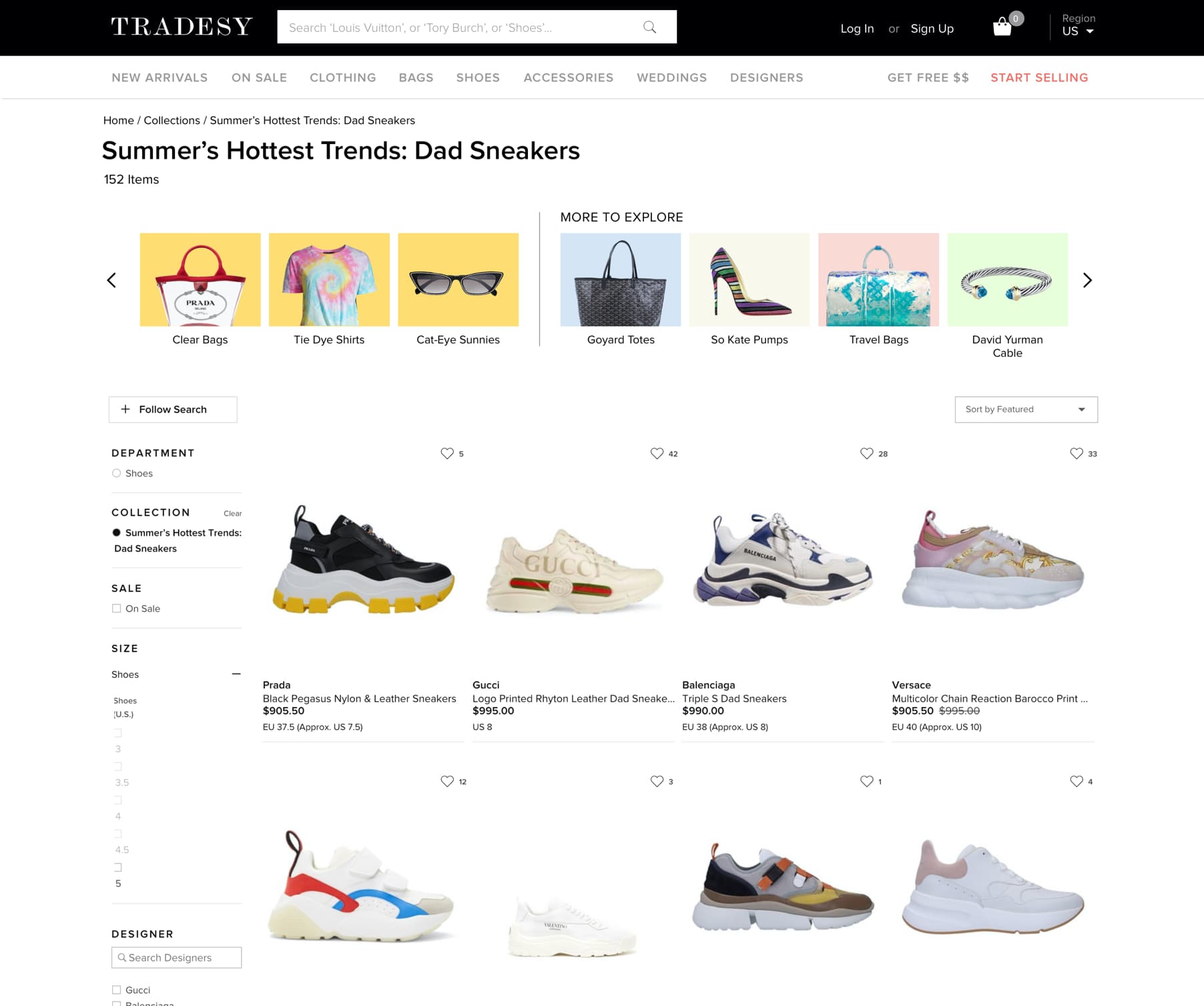Enable the On Sale checkbox
1204x1006 pixels.
click(116, 608)
